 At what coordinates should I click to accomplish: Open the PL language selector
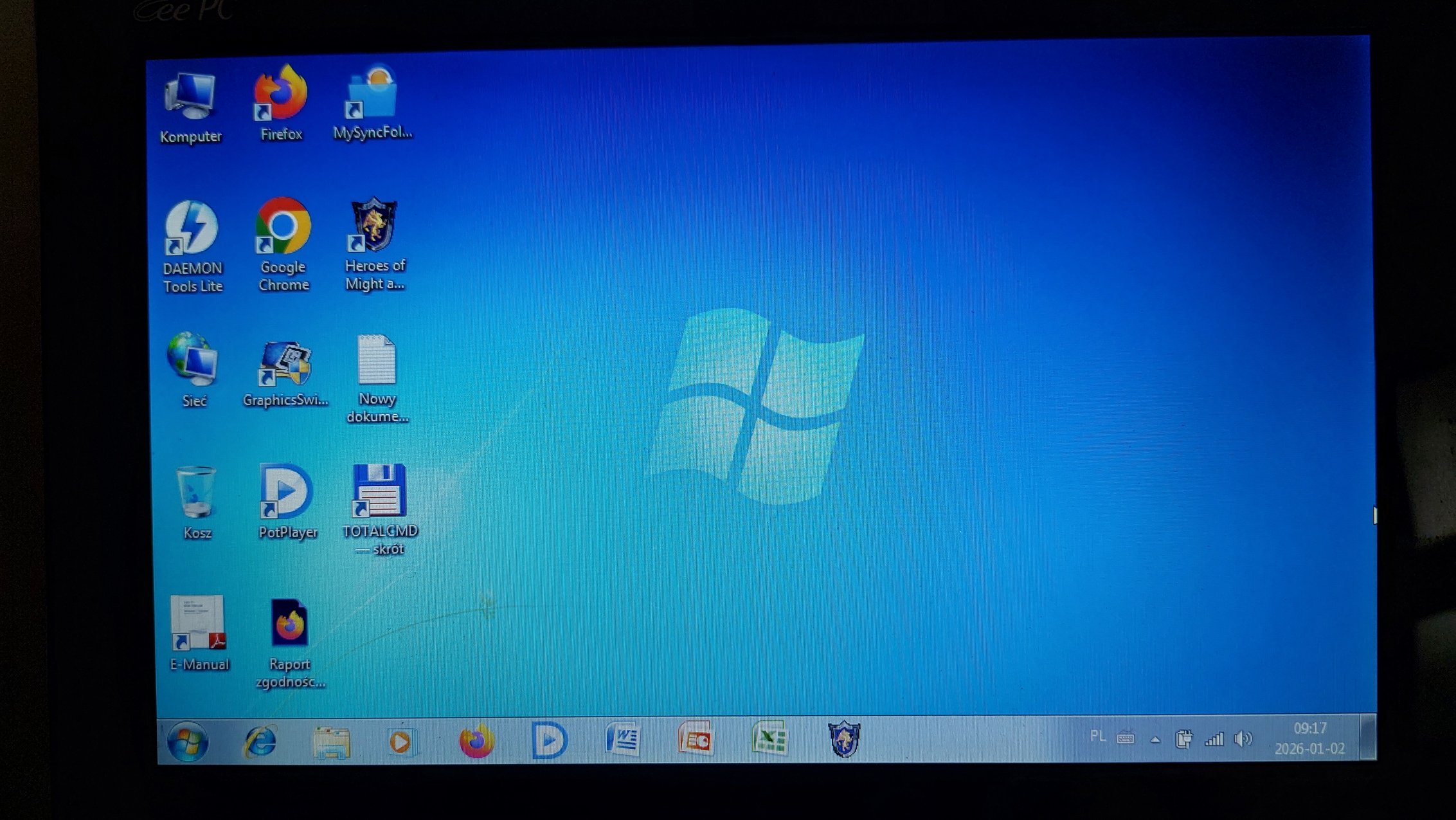click(x=1098, y=736)
